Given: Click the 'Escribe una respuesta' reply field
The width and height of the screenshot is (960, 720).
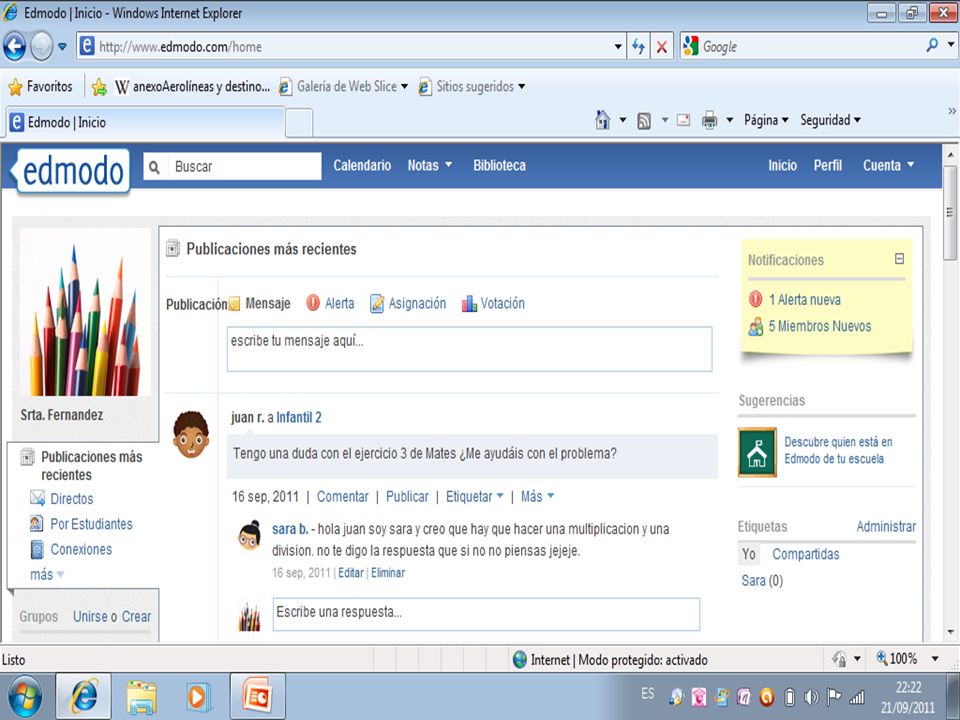Looking at the screenshot, I should click(x=486, y=614).
